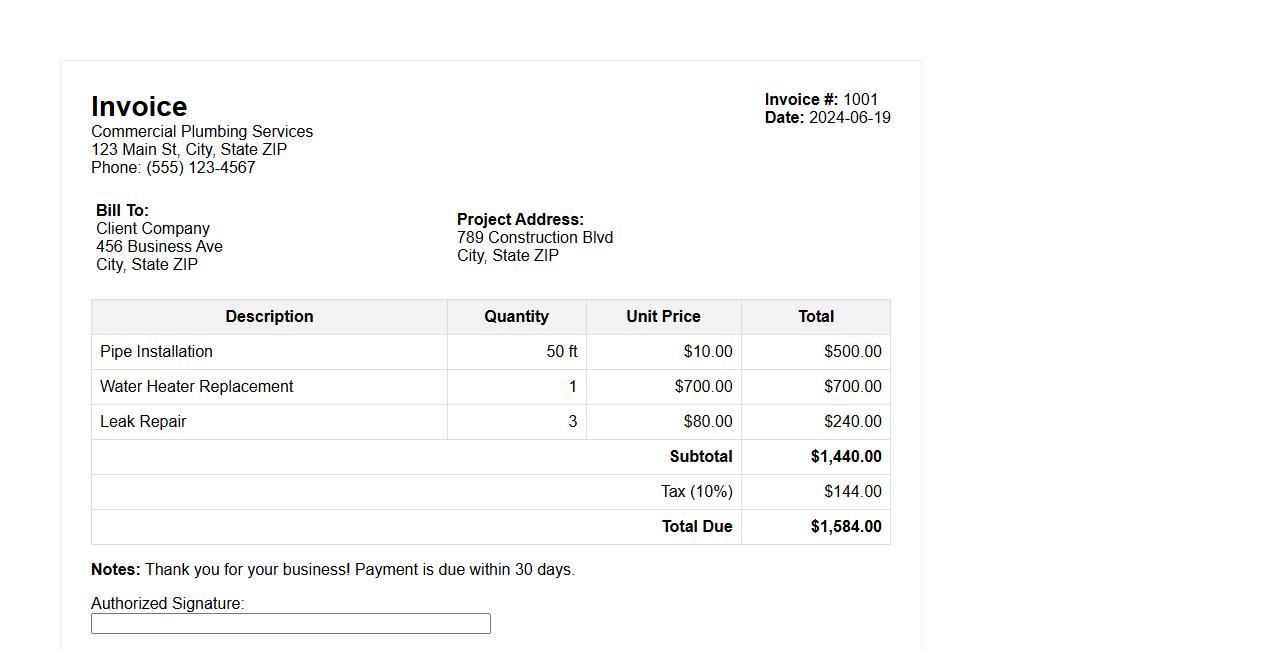Viewport: 1278px width, 650px height.
Task: Click the Project Address label
Action: (x=520, y=219)
